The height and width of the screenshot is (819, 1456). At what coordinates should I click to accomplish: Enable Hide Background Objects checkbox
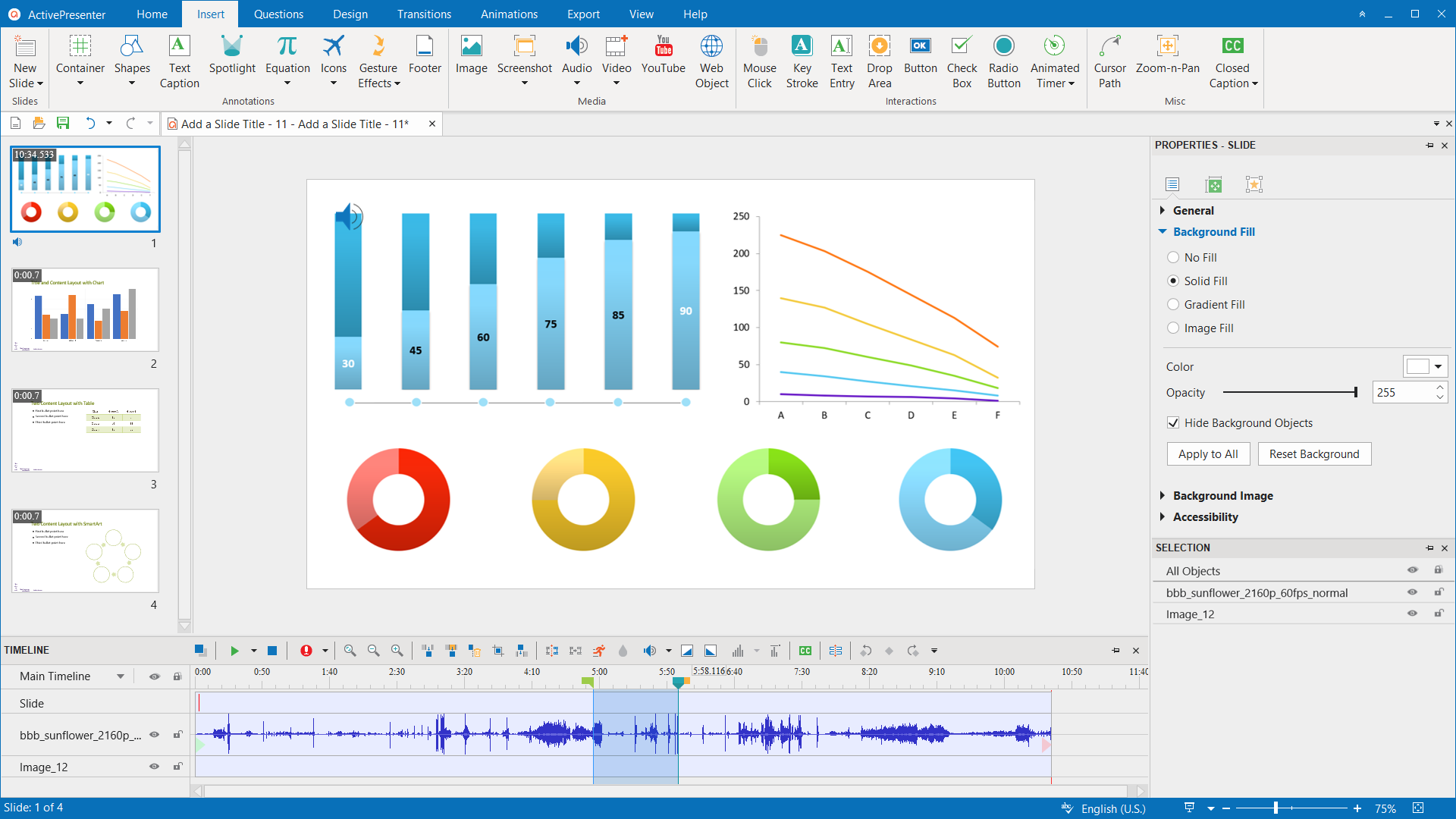pyautogui.click(x=1175, y=422)
